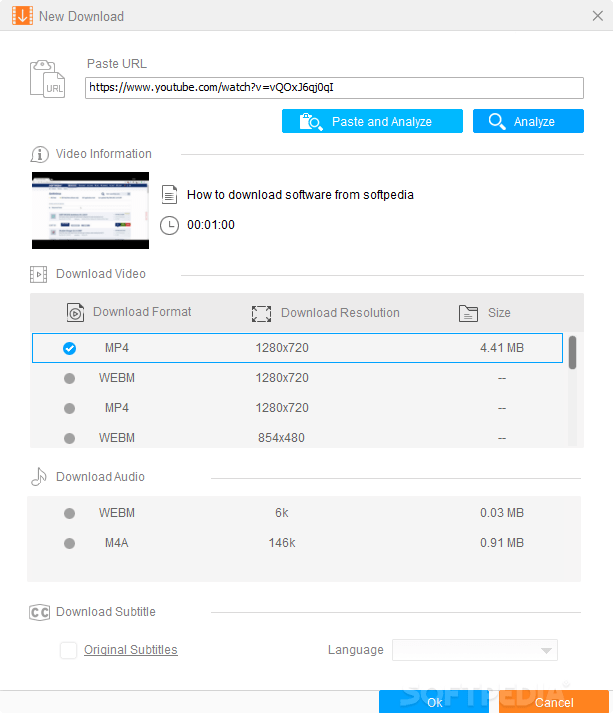The width and height of the screenshot is (613, 721).
Task: Click the Paste and Analyze button
Action: tap(372, 121)
